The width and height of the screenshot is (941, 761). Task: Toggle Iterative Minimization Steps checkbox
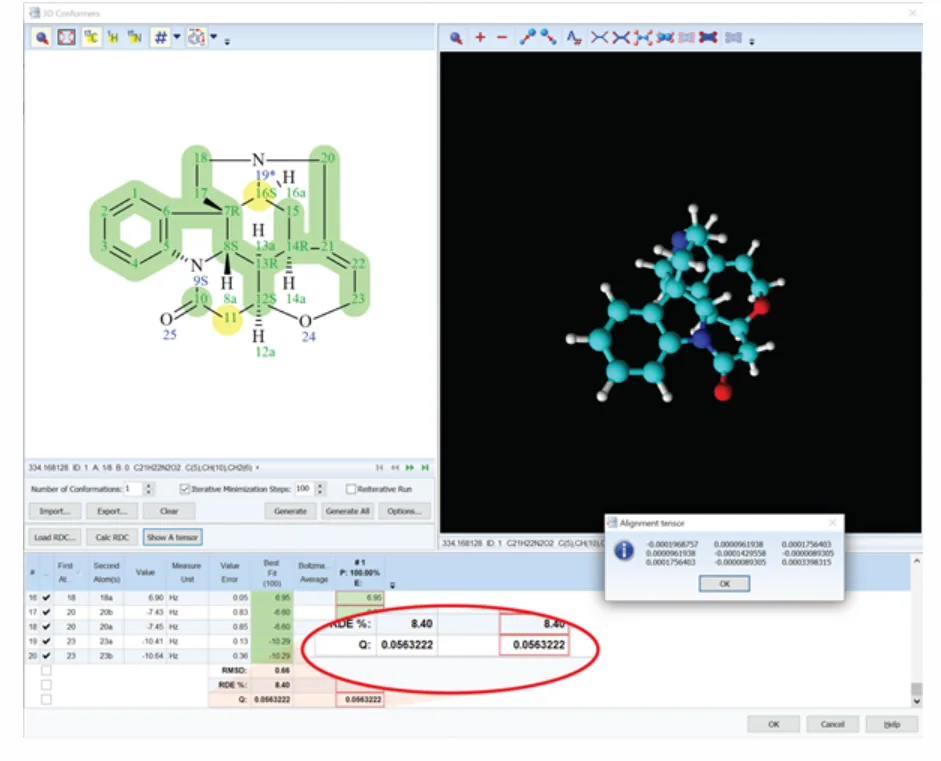pyautogui.click(x=185, y=489)
